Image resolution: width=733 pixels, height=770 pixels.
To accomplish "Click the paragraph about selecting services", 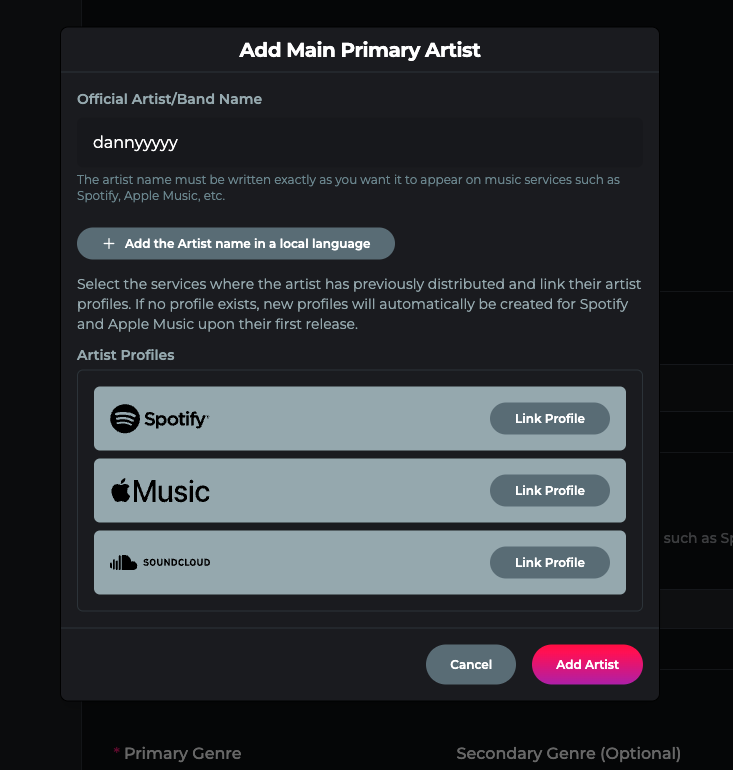I will (x=359, y=304).
